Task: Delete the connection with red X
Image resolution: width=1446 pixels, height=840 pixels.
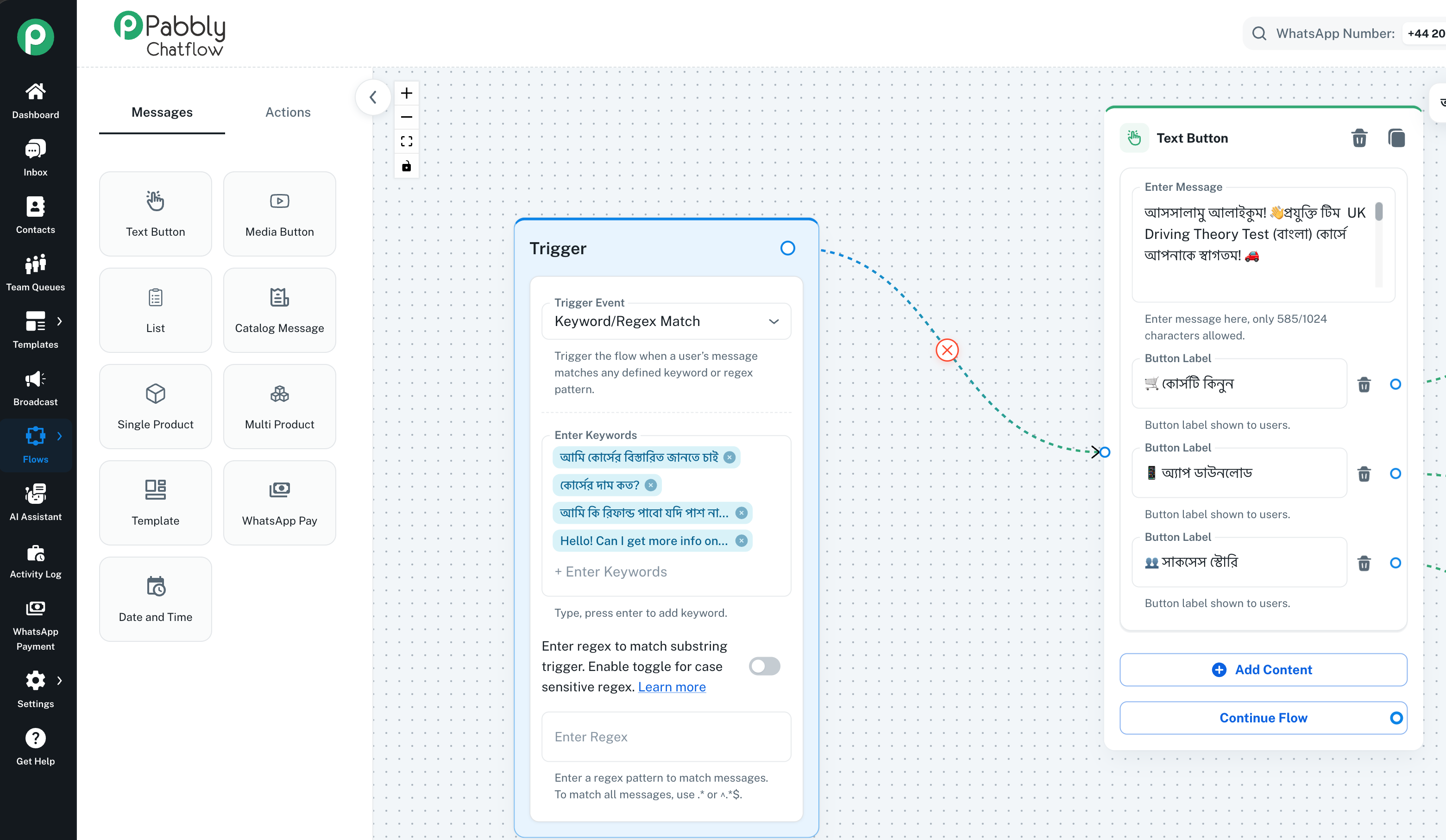Action: coord(947,350)
